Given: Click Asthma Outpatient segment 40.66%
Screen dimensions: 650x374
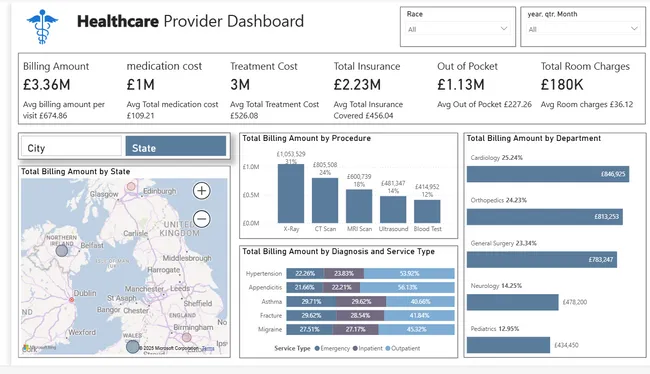Looking at the screenshot, I should point(420,301).
